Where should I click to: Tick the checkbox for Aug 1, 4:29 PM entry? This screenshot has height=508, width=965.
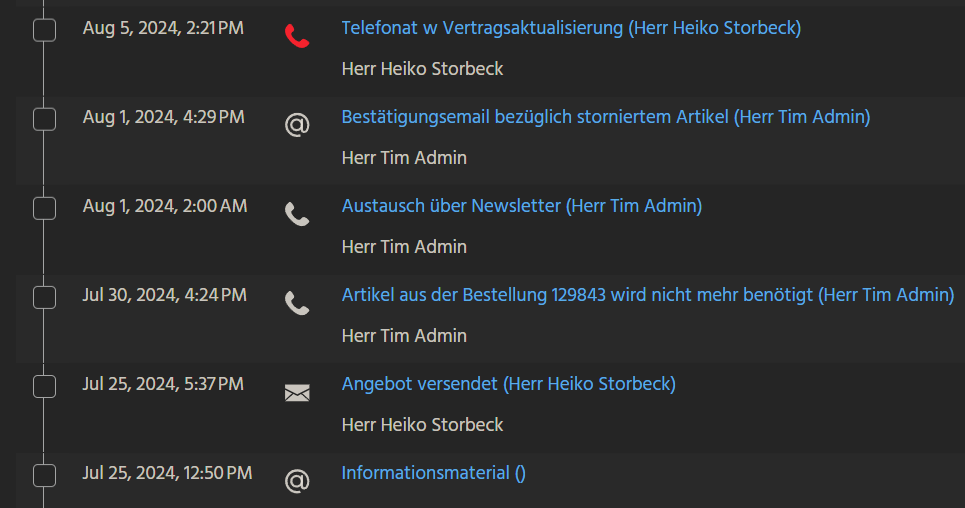44,119
